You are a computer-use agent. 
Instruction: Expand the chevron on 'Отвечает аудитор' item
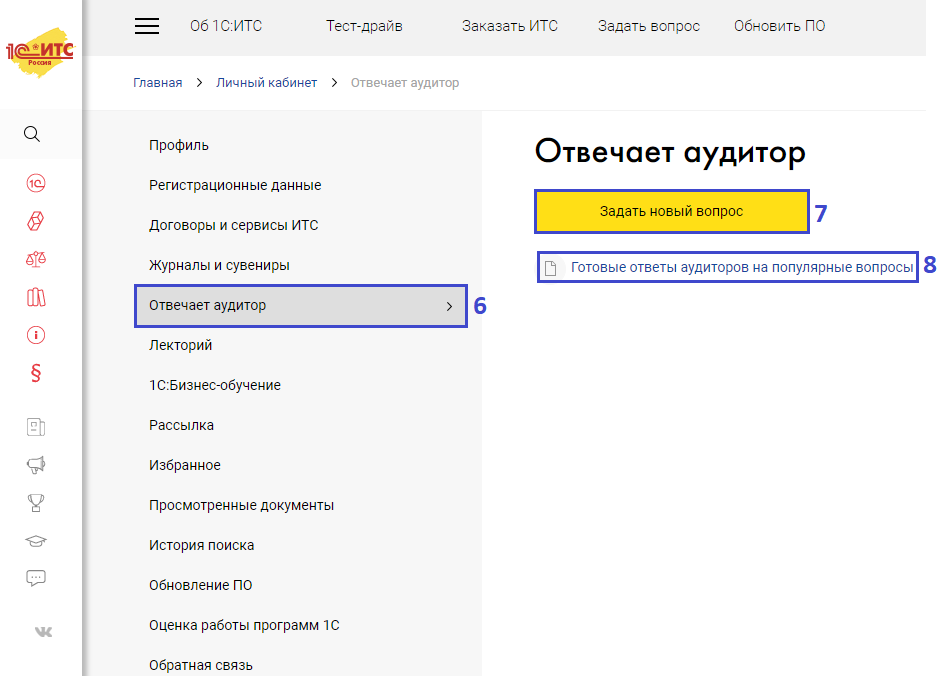click(x=449, y=306)
